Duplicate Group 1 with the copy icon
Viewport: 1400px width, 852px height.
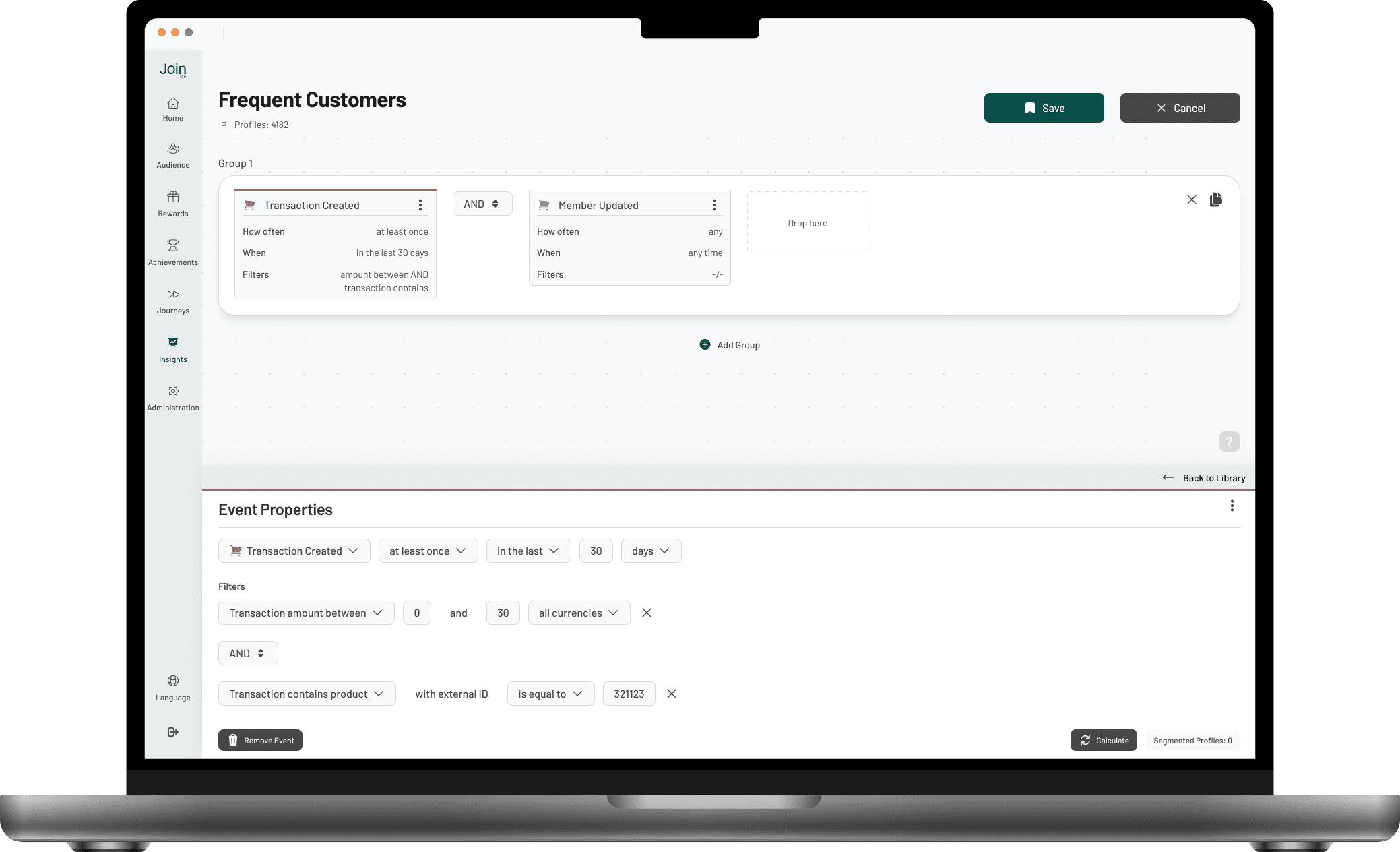(x=1216, y=200)
